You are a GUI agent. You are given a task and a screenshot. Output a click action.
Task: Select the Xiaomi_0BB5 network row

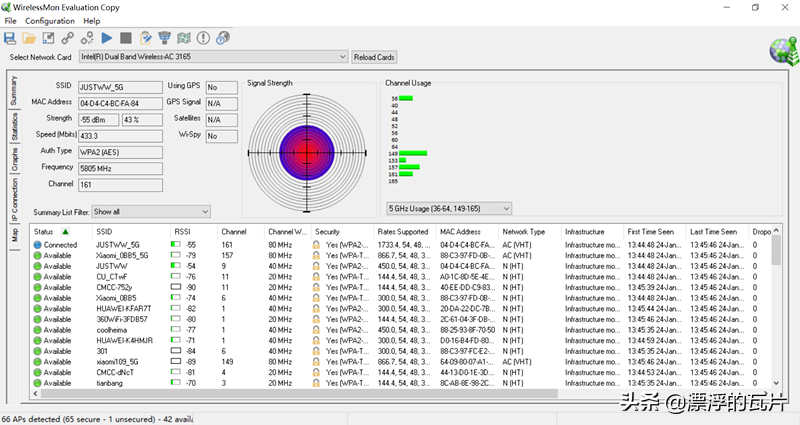point(401,298)
